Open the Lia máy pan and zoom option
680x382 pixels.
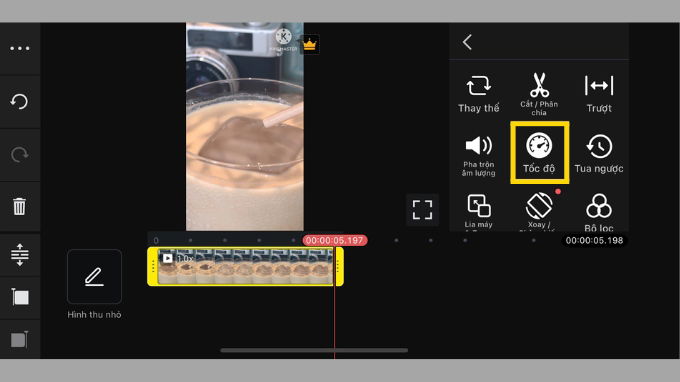coord(479,211)
